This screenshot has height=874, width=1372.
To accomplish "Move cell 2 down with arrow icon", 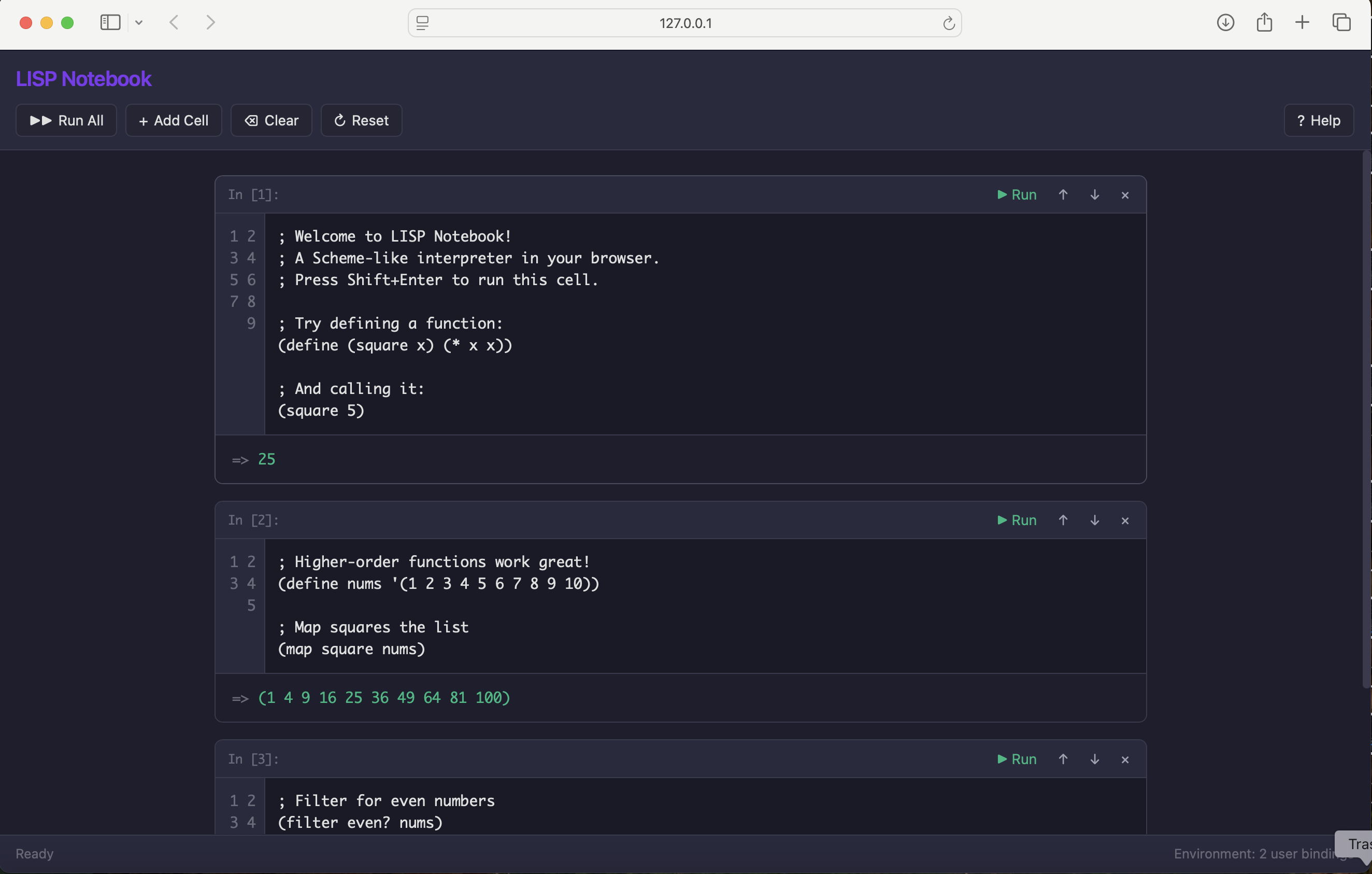I will pos(1094,520).
